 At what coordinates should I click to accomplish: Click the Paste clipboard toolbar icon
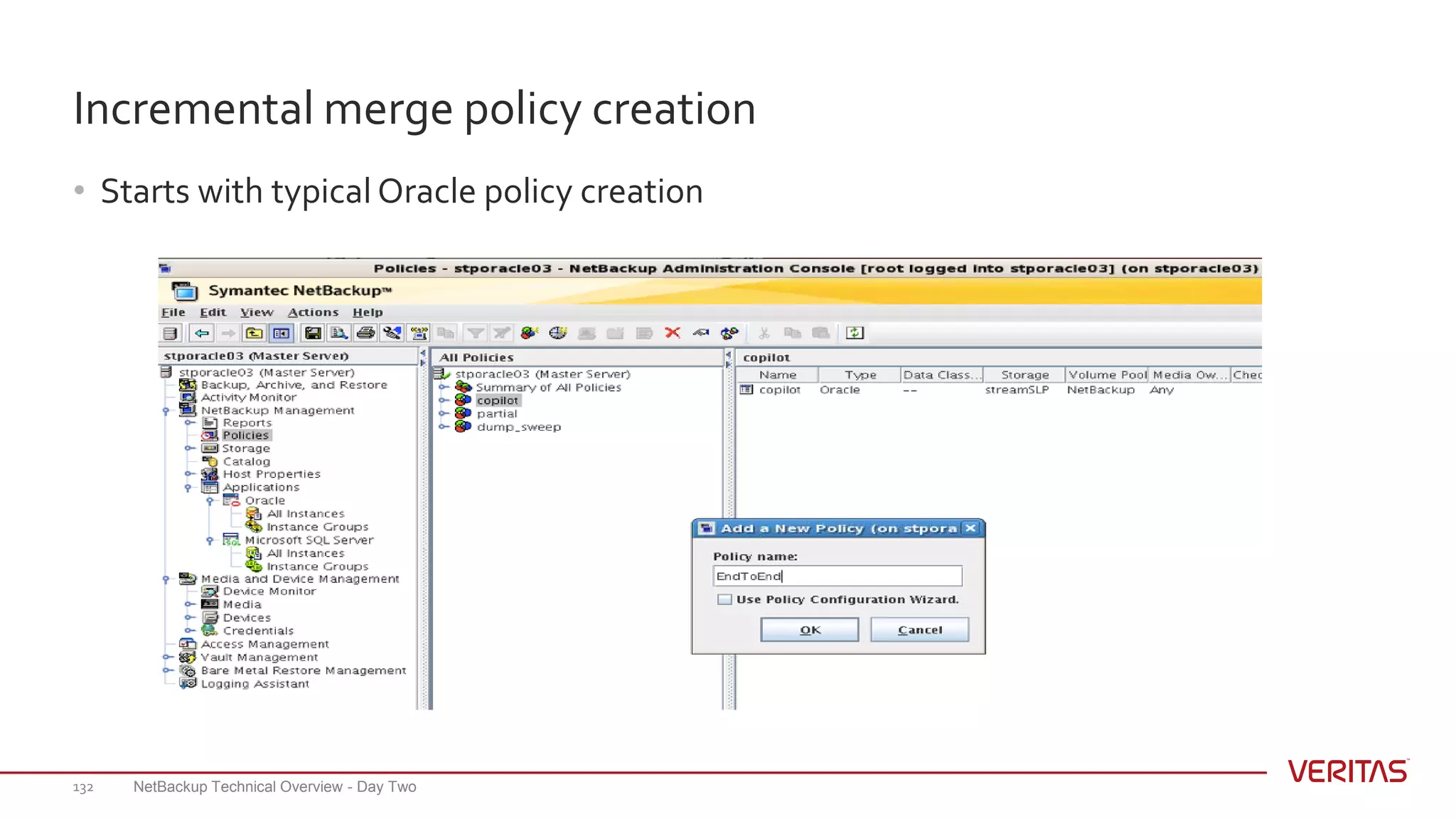(x=821, y=333)
